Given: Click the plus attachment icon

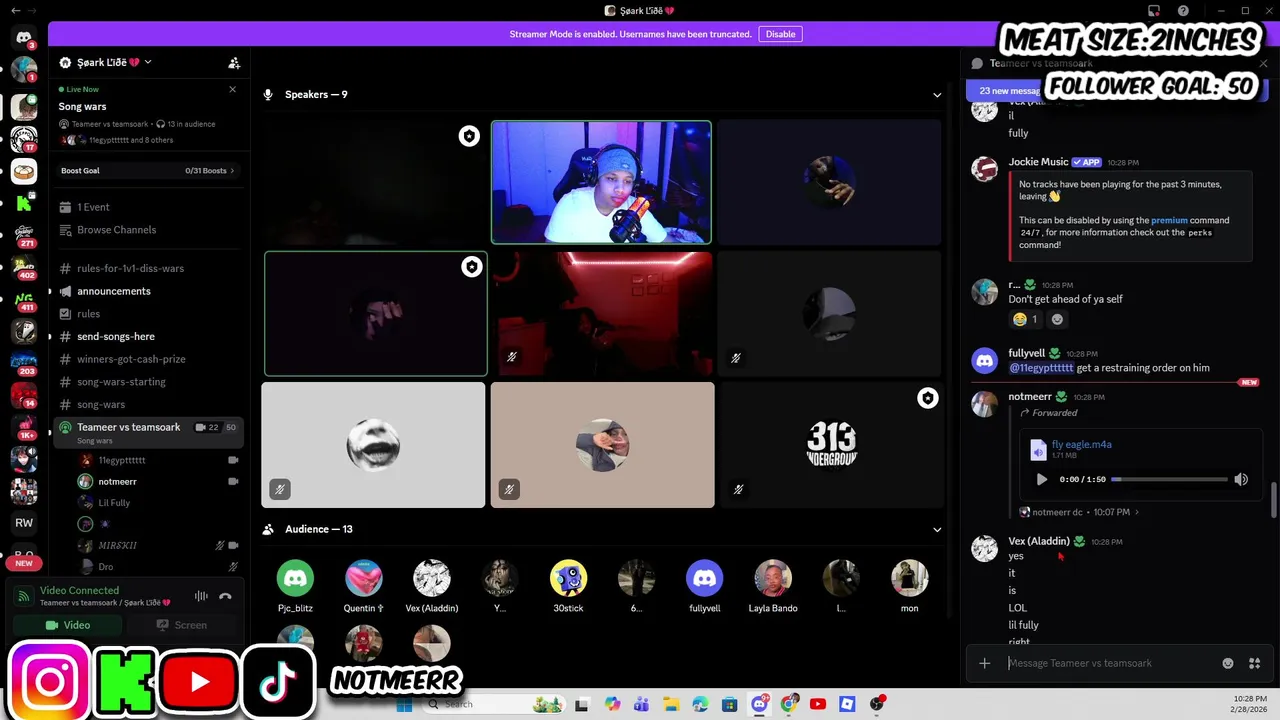Looking at the screenshot, I should pos(985,663).
